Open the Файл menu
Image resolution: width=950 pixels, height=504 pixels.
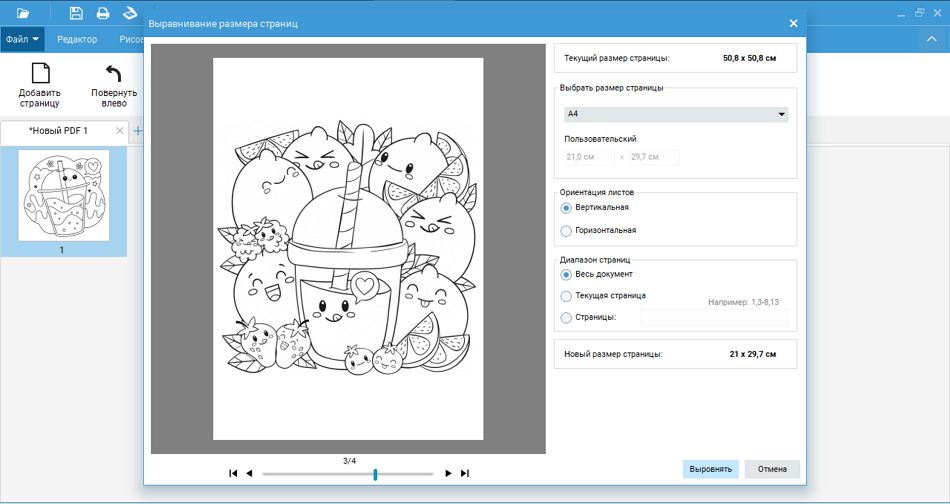click(x=22, y=39)
